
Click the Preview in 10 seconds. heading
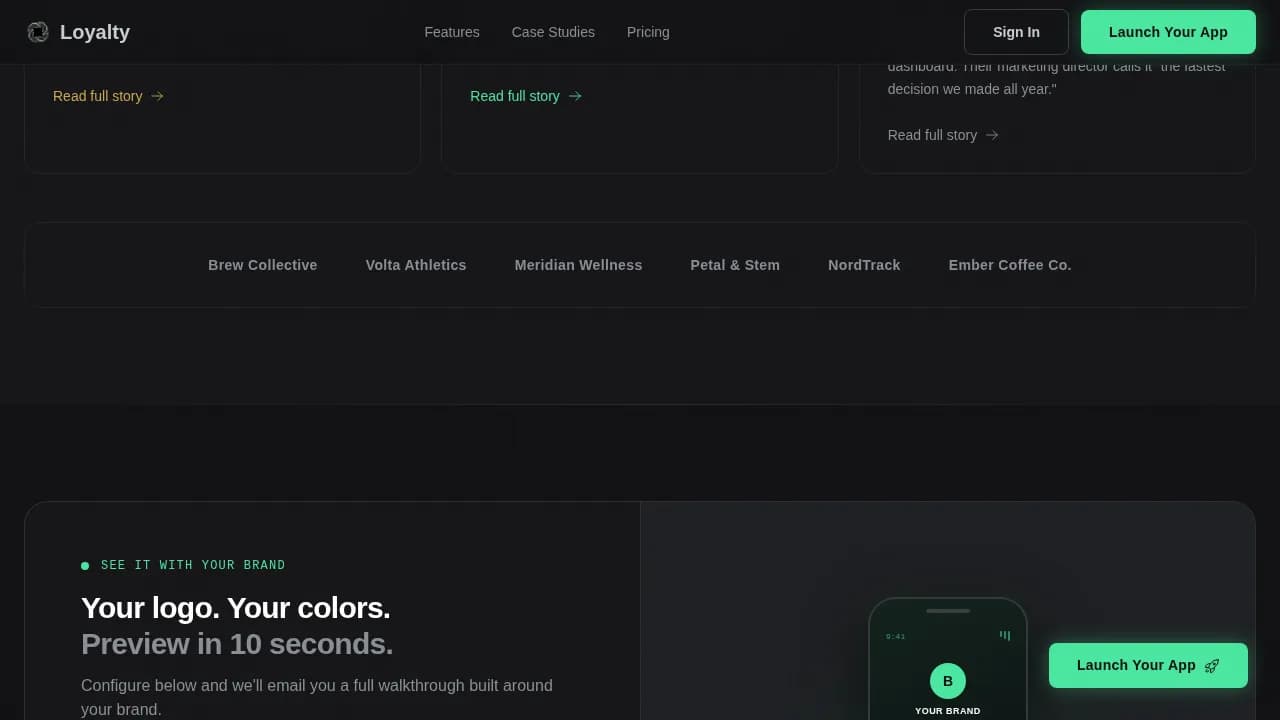point(237,644)
